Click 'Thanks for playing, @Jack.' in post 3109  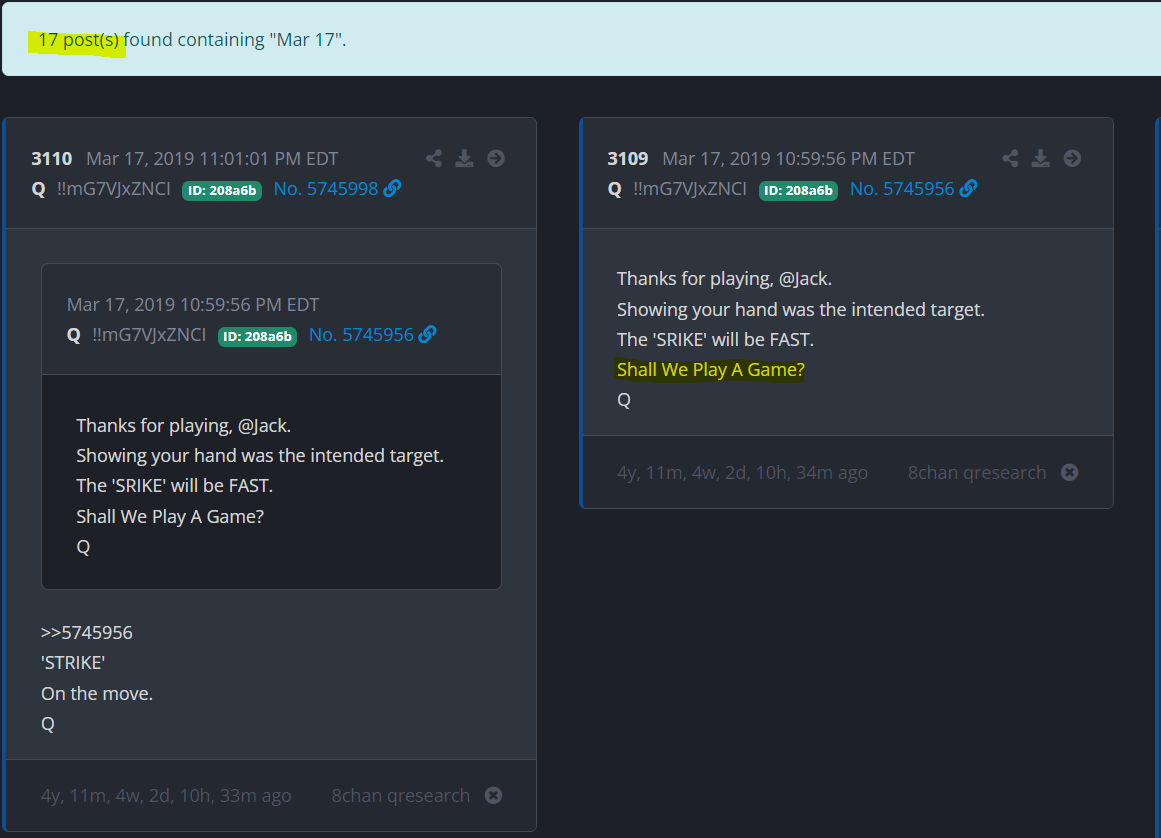point(724,278)
